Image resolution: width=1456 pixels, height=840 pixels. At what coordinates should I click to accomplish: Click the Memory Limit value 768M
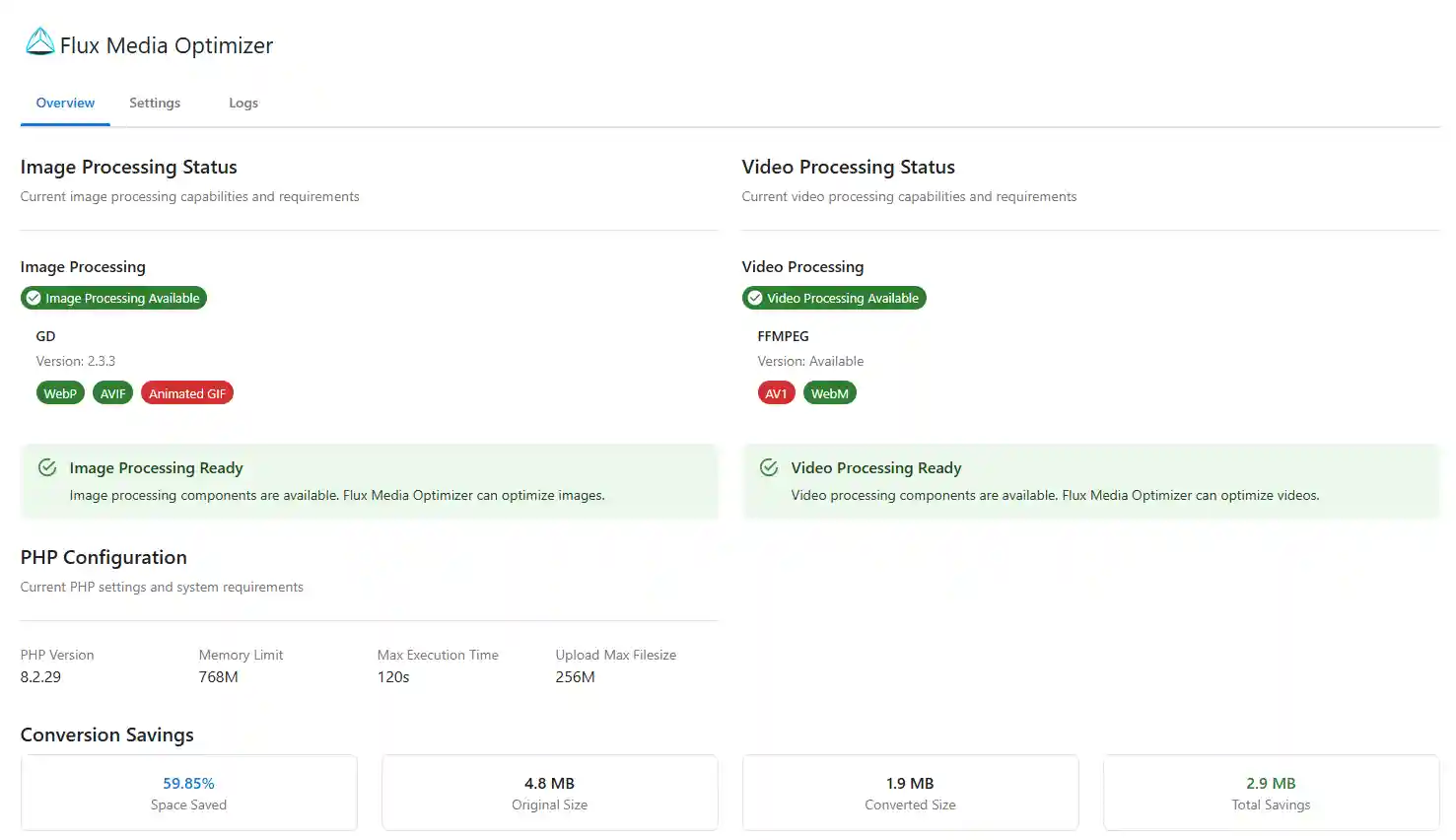[x=219, y=677]
